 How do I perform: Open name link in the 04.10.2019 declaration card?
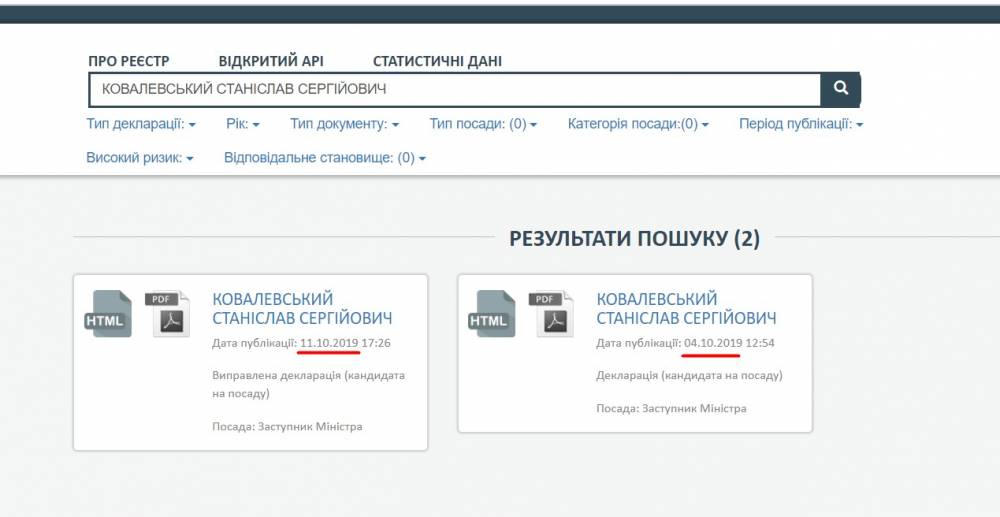[x=686, y=309]
